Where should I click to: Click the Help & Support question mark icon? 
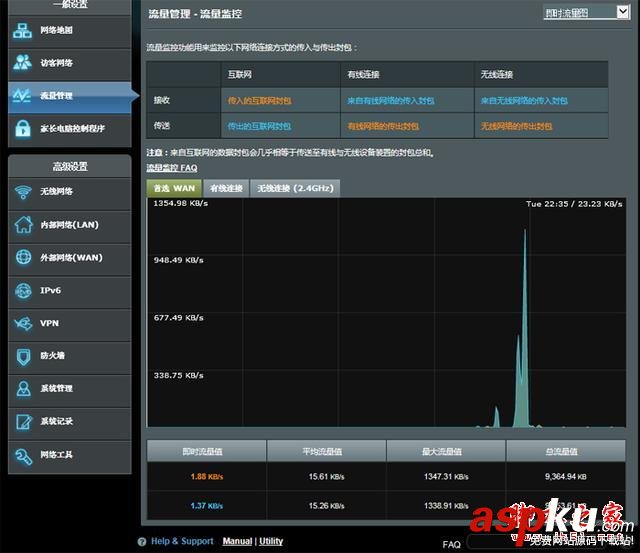pyautogui.click(x=142, y=542)
